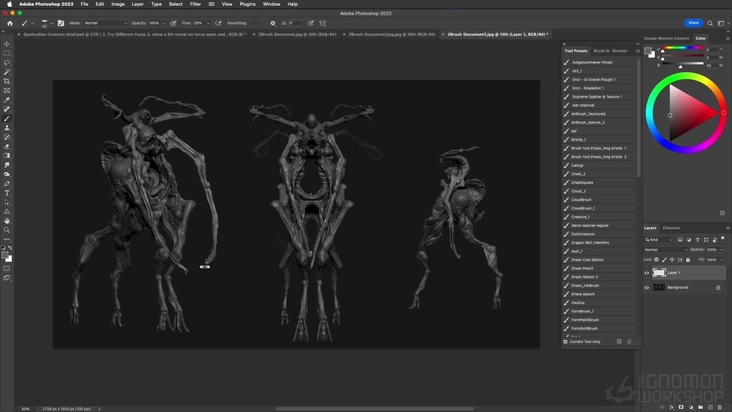Select the Layer 1 thumbnail

(x=659, y=272)
